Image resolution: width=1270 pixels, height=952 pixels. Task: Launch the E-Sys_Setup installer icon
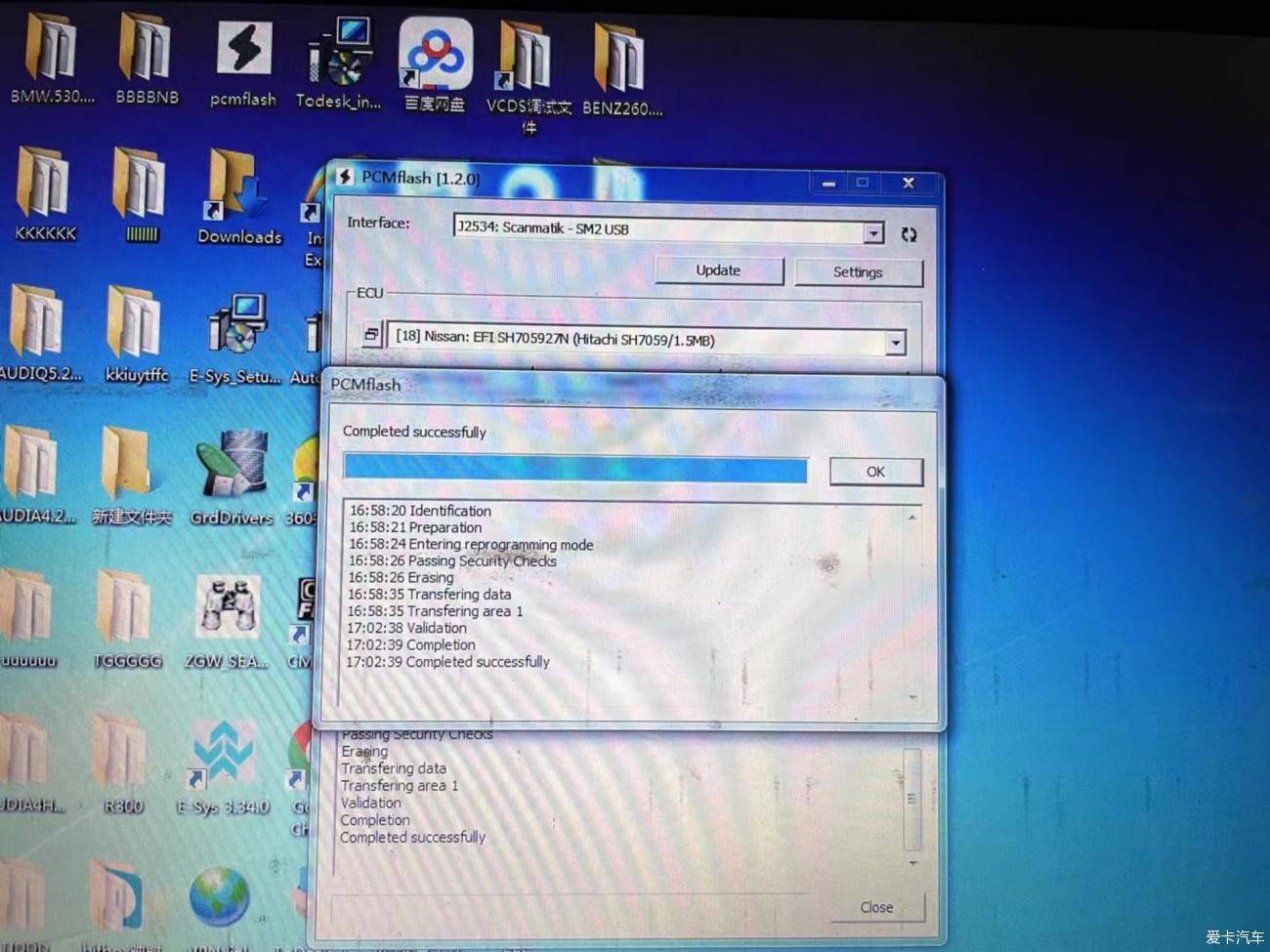click(x=234, y=337)
